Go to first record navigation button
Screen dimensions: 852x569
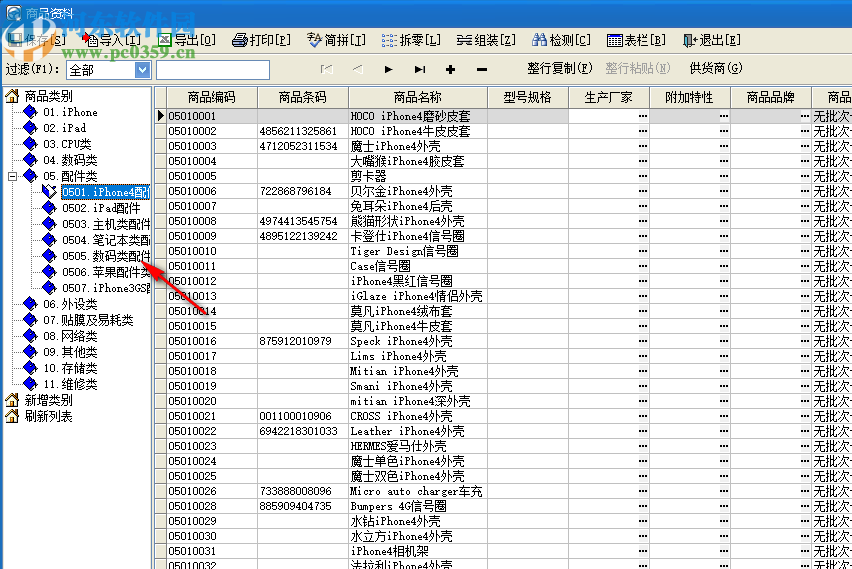click(326, 69)
